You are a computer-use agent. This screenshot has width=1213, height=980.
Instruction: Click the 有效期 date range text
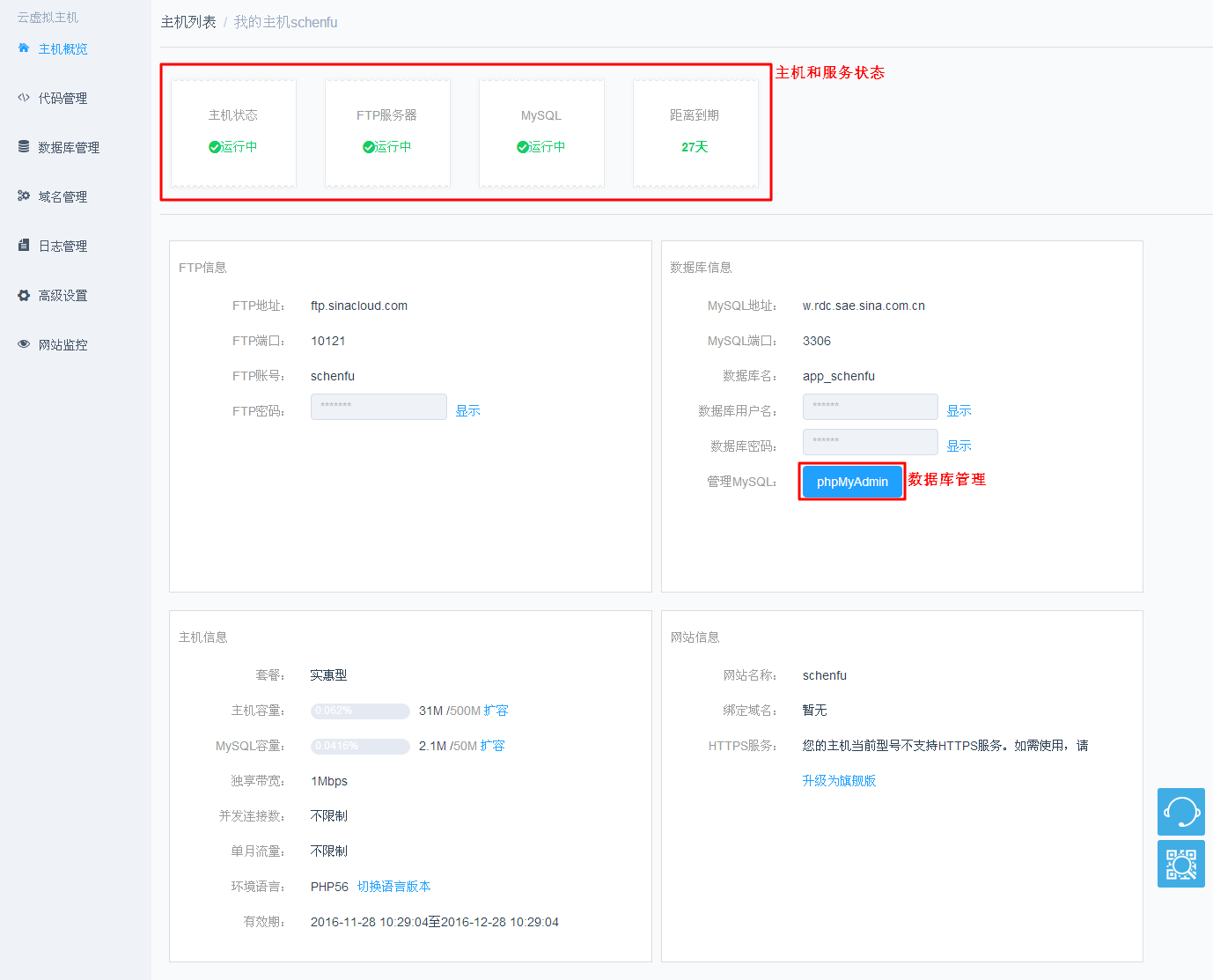(435, 922)
